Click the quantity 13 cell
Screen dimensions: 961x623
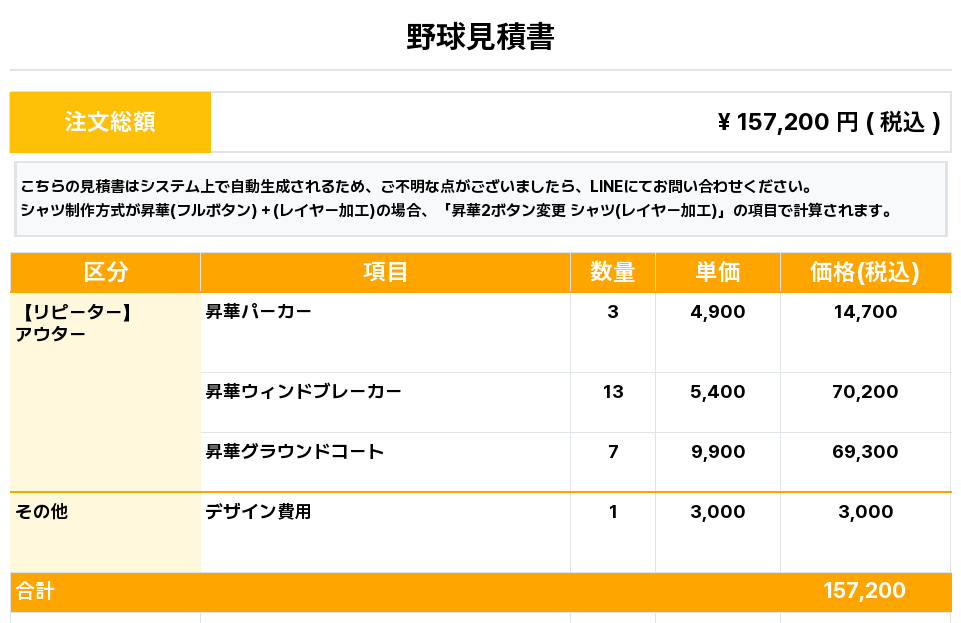613,392
